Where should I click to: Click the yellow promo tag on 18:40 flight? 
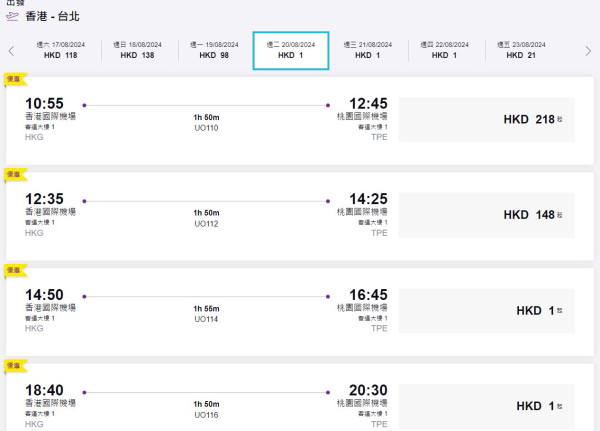click(x=15, y=366)
